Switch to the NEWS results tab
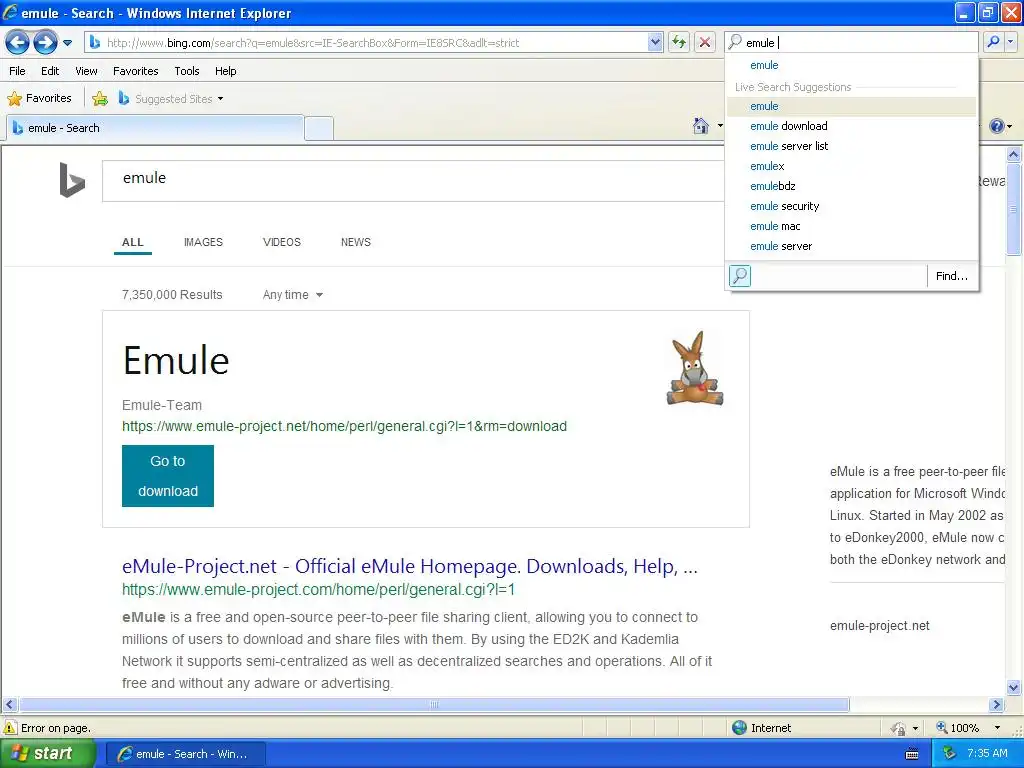 [x=356, y=242]
